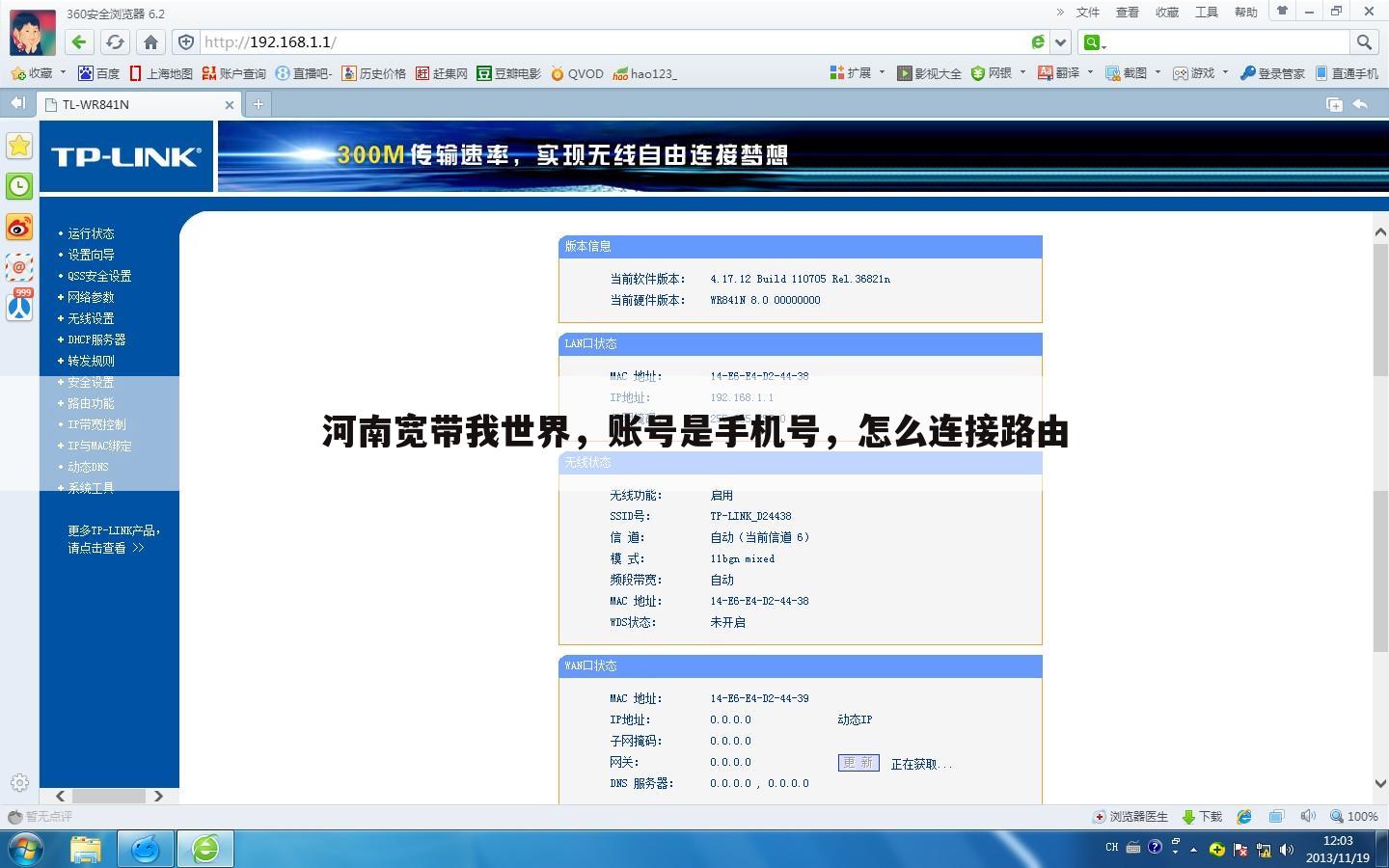This screenshot has height=868, width=1389.
Task: Open the 豆瓣电影 bookmark
Action: coord(509,73)
